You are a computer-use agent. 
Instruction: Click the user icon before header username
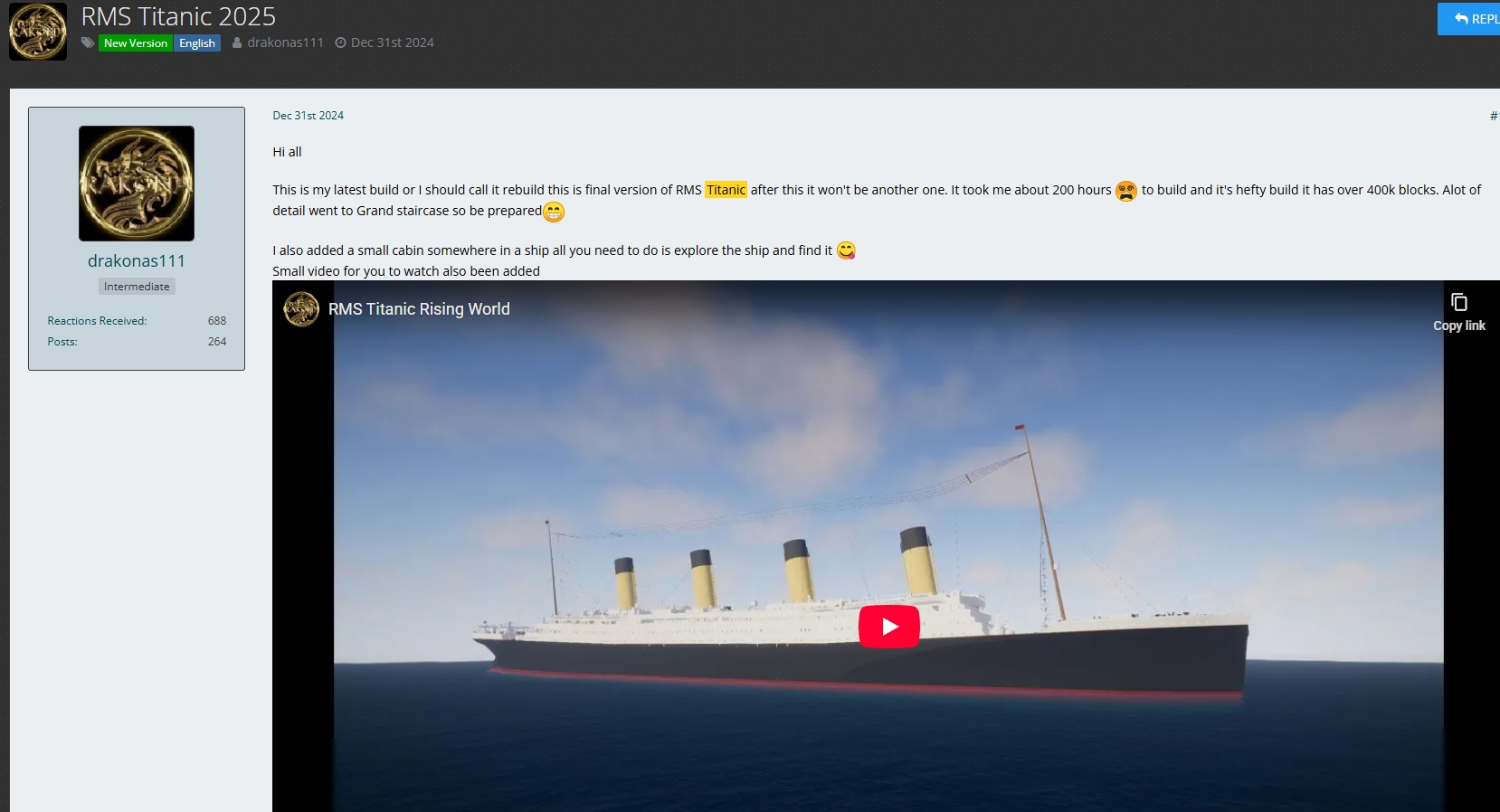tap(237, 42)
